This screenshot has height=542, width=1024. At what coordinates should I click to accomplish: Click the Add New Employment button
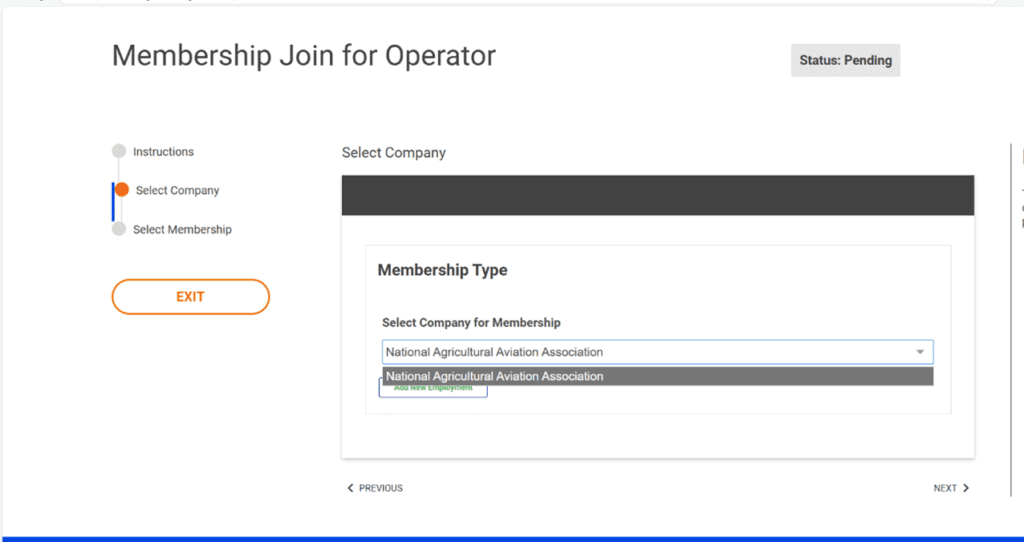coord(433,389)
